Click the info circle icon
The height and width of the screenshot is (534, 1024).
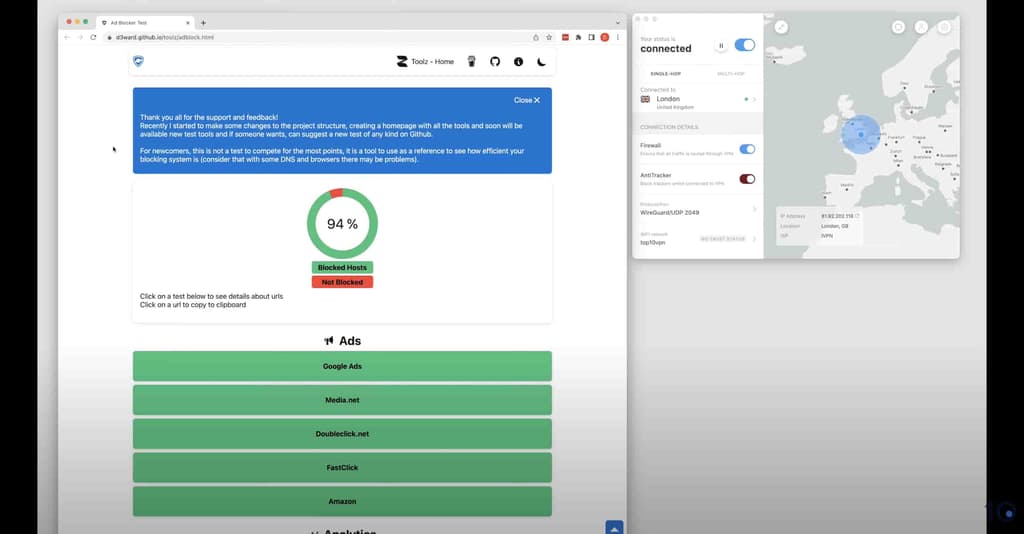click(519, 61)
